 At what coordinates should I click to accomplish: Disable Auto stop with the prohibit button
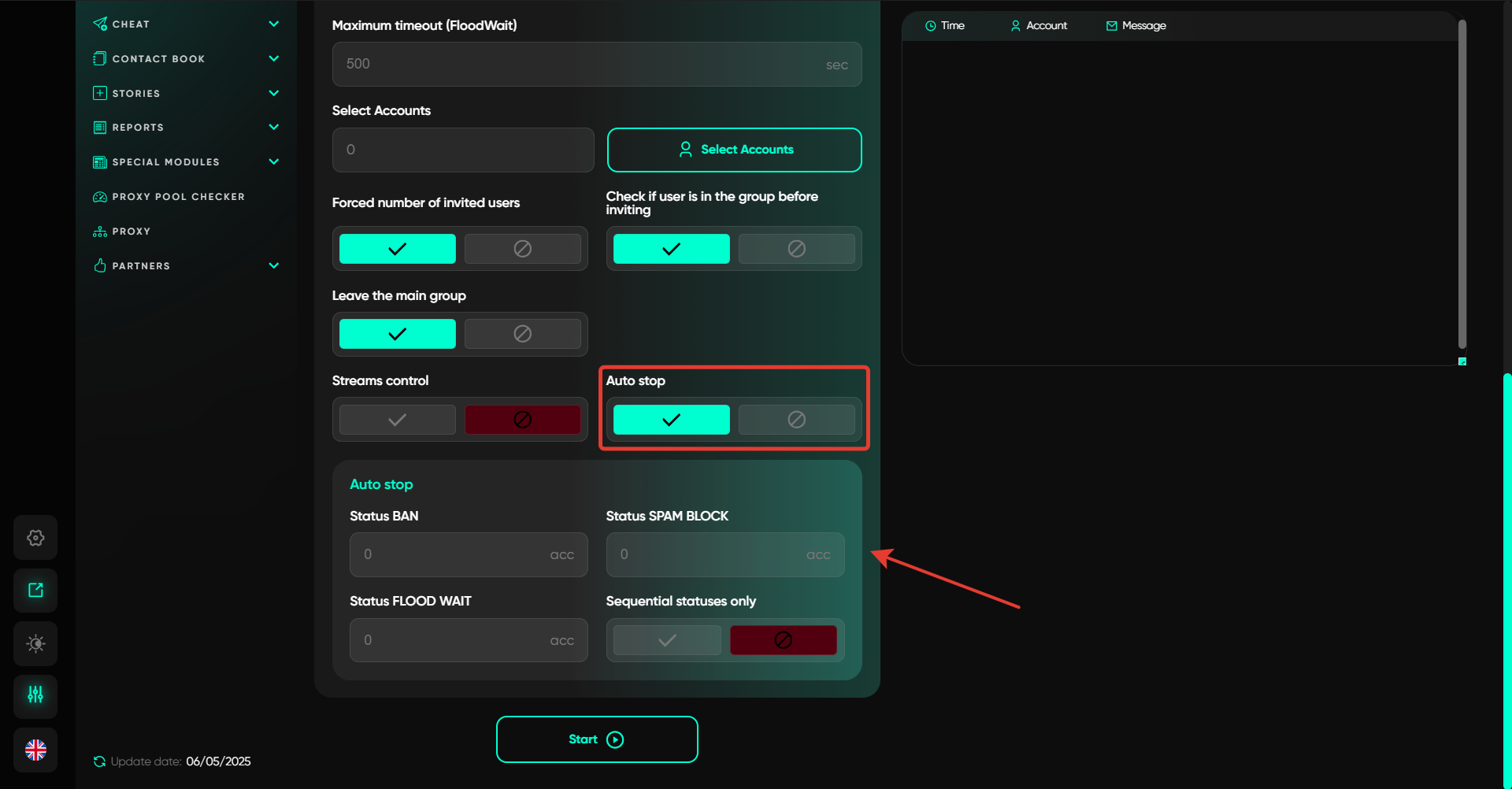pyautogui.click(x=796, y=420)
